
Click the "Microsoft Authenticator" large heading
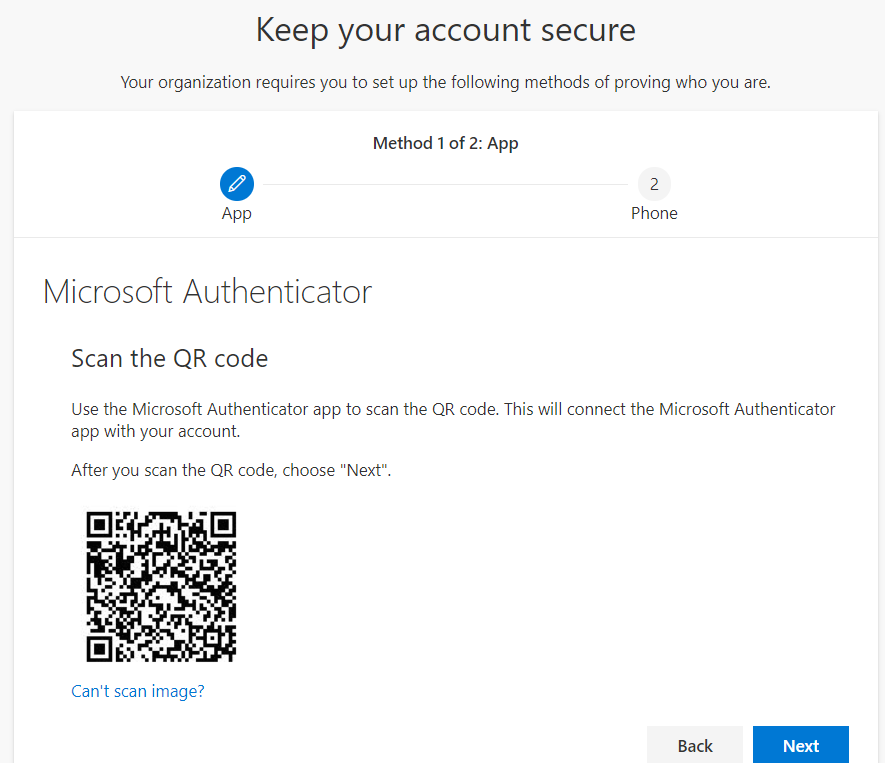[207, 292]
